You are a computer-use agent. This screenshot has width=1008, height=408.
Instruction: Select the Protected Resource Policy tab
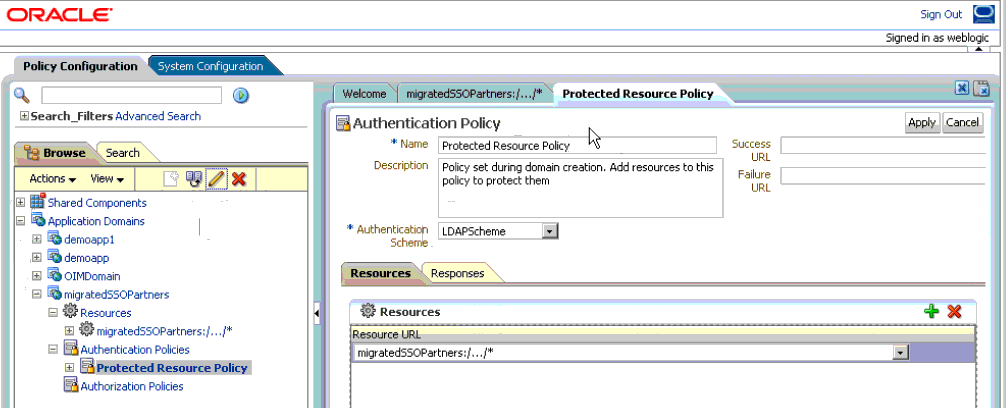pos(638,94)
